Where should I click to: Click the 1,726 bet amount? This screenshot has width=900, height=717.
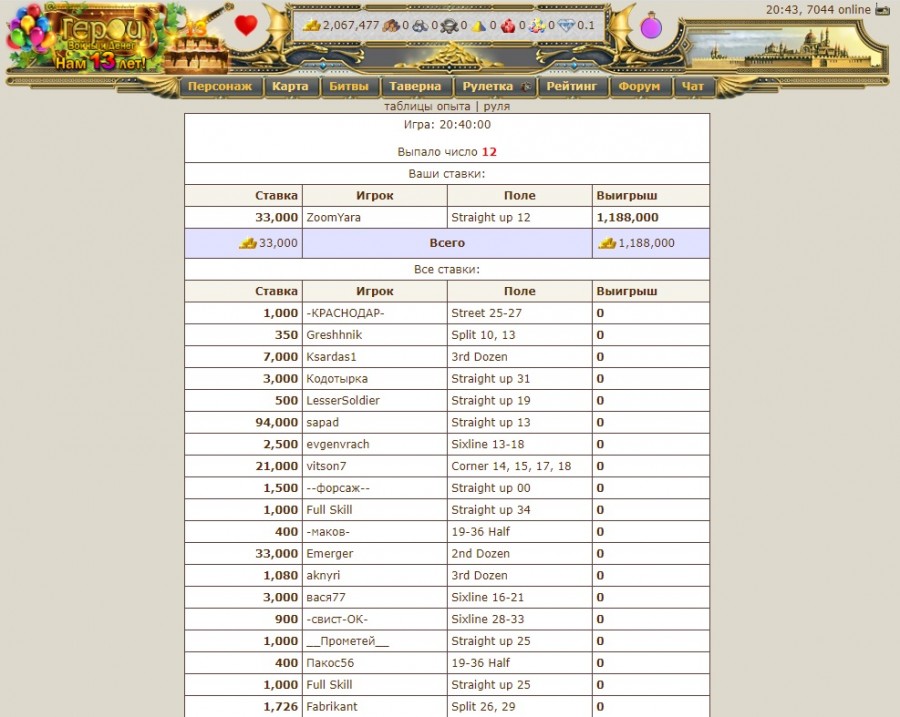tap(281, 707)
